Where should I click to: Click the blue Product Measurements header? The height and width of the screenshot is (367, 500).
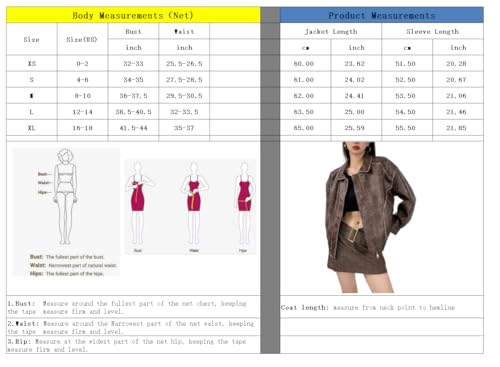(382, 15)
